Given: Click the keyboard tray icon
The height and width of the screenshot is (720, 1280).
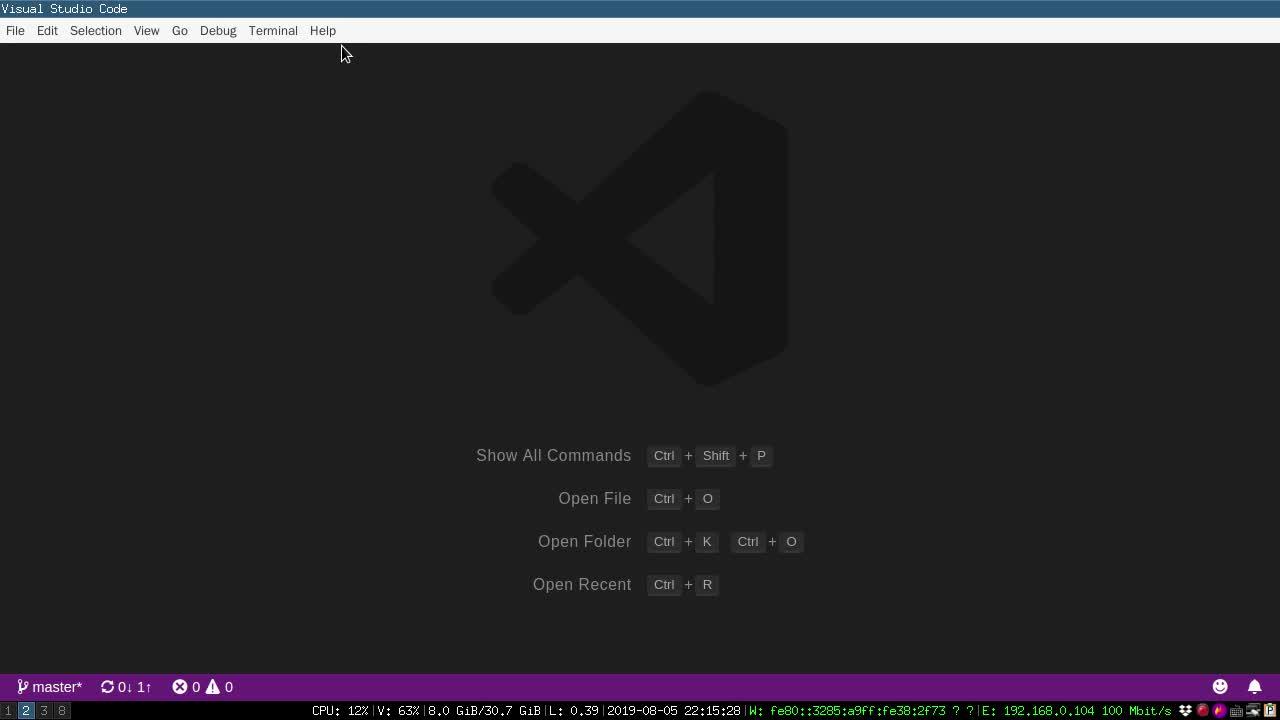Looking at the screenshot, I should (x=1236, y=711).
